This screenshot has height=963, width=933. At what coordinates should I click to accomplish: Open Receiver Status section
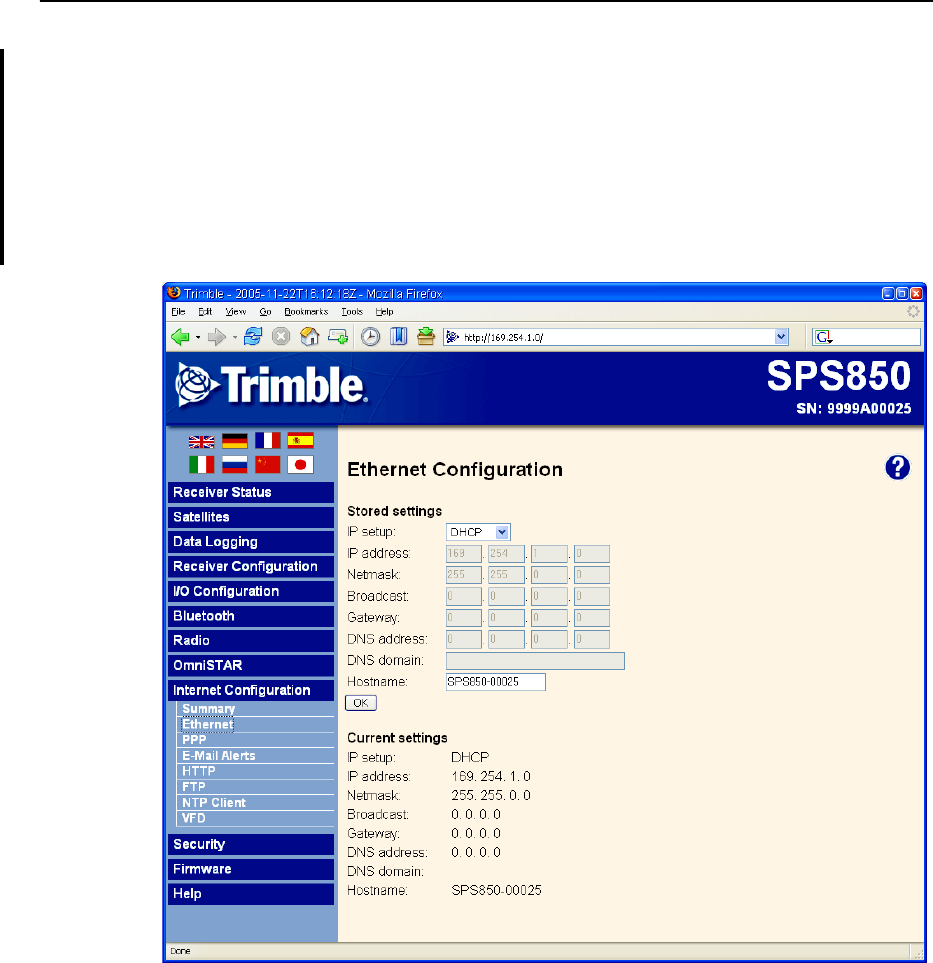coord(251,492)
